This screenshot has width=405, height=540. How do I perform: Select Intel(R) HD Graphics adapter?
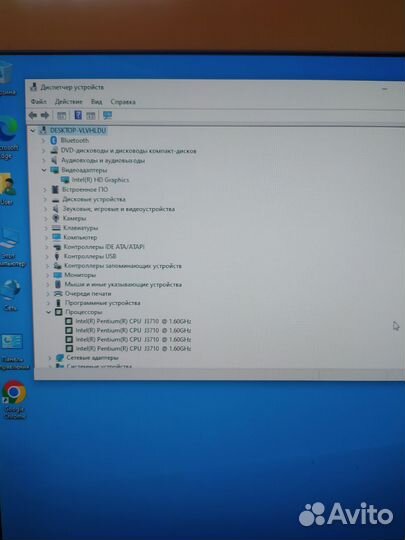click(100, 180)
